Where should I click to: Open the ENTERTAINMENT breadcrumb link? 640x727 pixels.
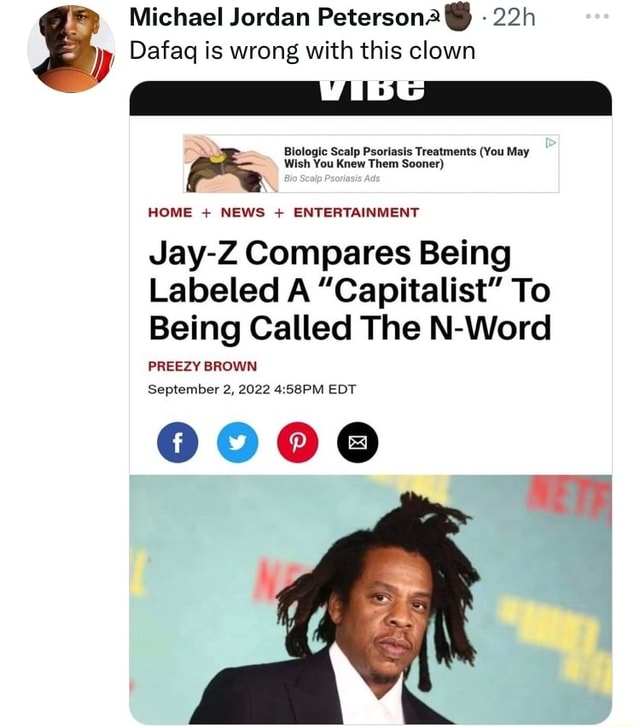click(x=356, y=212)
